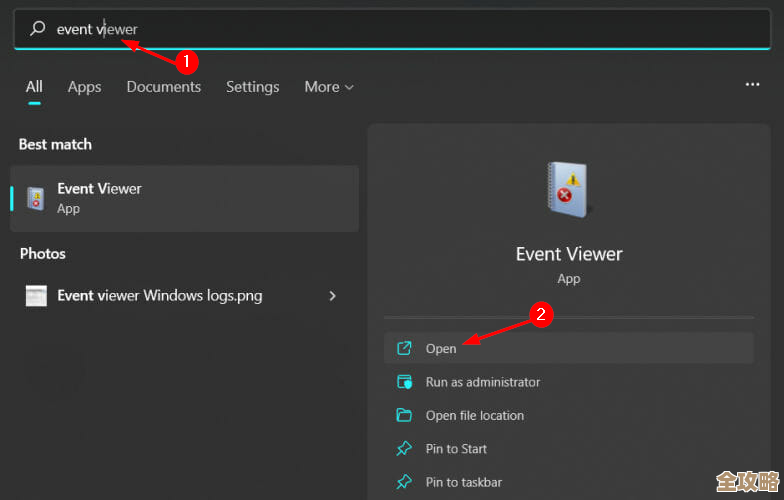Viewport: 784px width, 500px height.
Task: Click the Pin to Start pin icon
Action: click(404, 449)
